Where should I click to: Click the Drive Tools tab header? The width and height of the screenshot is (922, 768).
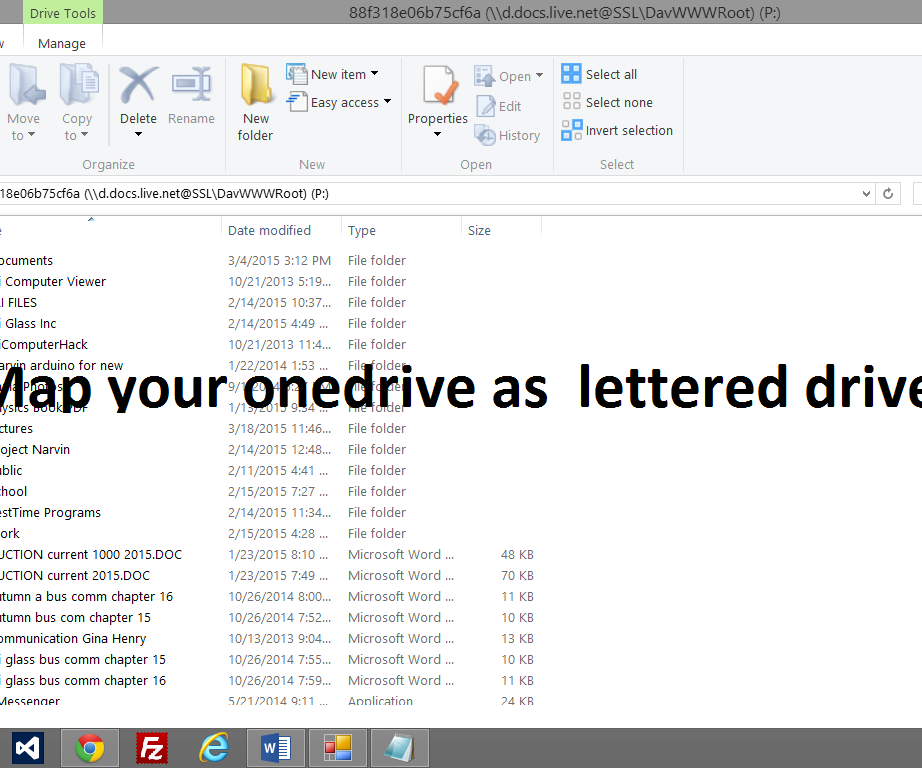(x=62, y=13)
